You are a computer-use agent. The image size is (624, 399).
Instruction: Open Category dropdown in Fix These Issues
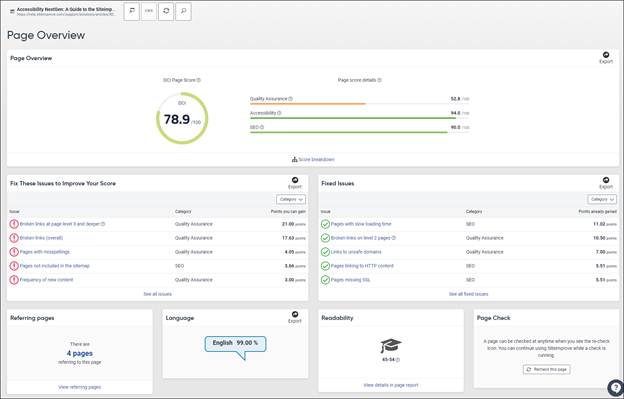(291, 199)
